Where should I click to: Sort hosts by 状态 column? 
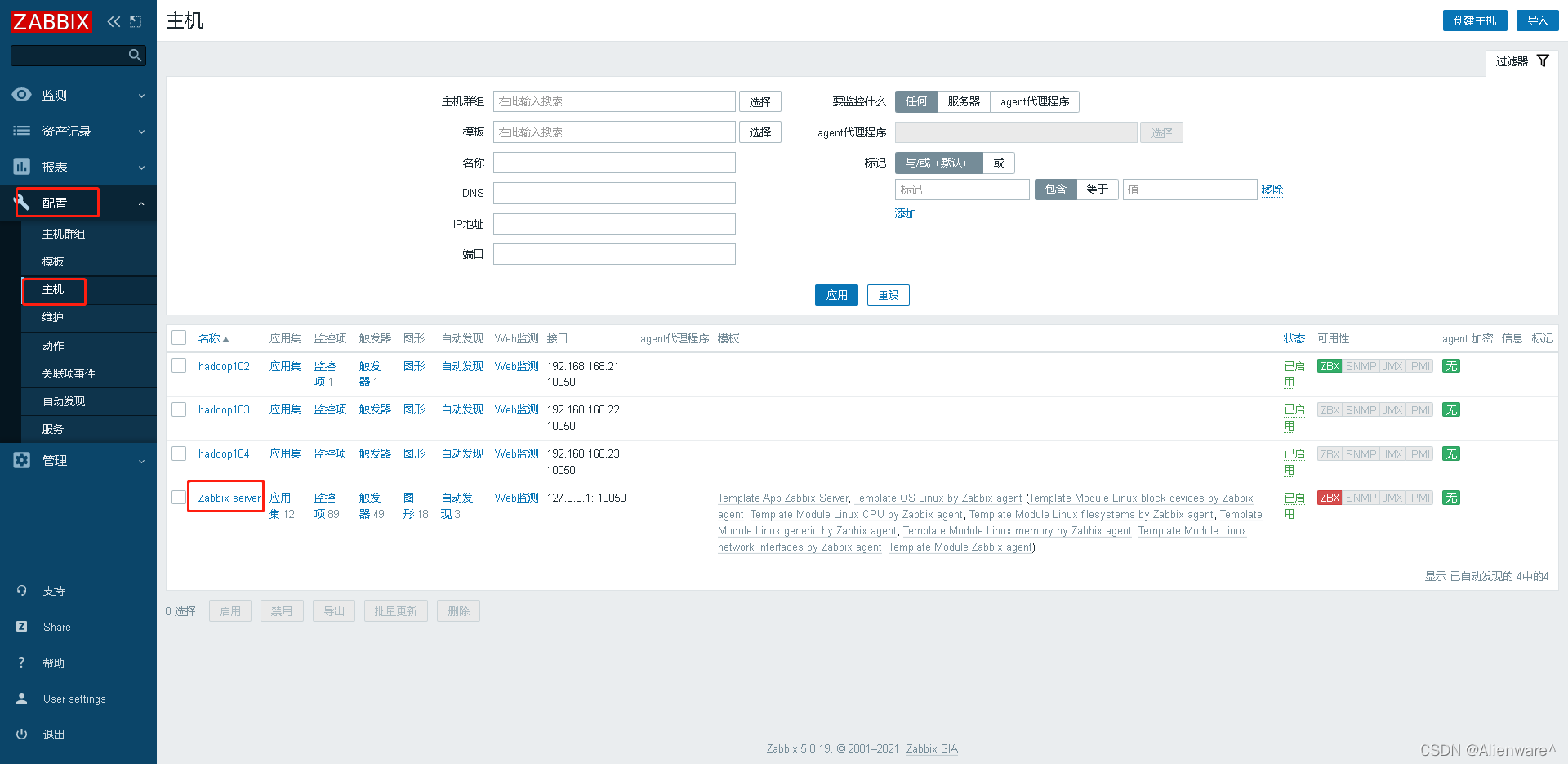1294,338
